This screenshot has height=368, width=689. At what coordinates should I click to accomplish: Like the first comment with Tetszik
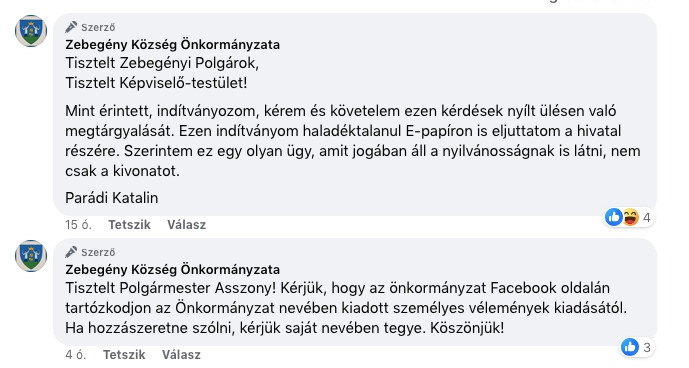[129, 225]
